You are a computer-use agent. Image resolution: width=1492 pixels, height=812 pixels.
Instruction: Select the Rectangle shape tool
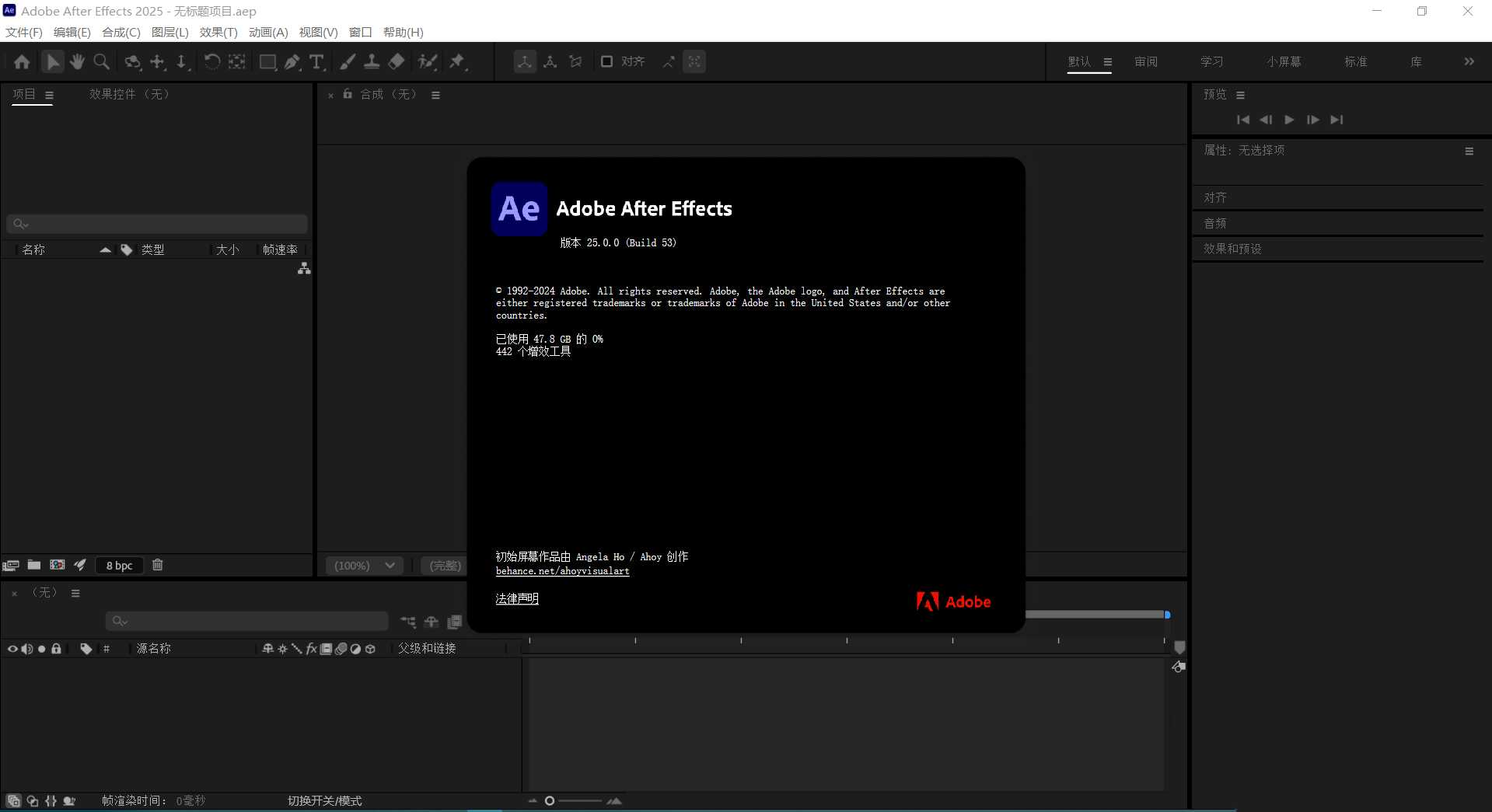point(267,62)
